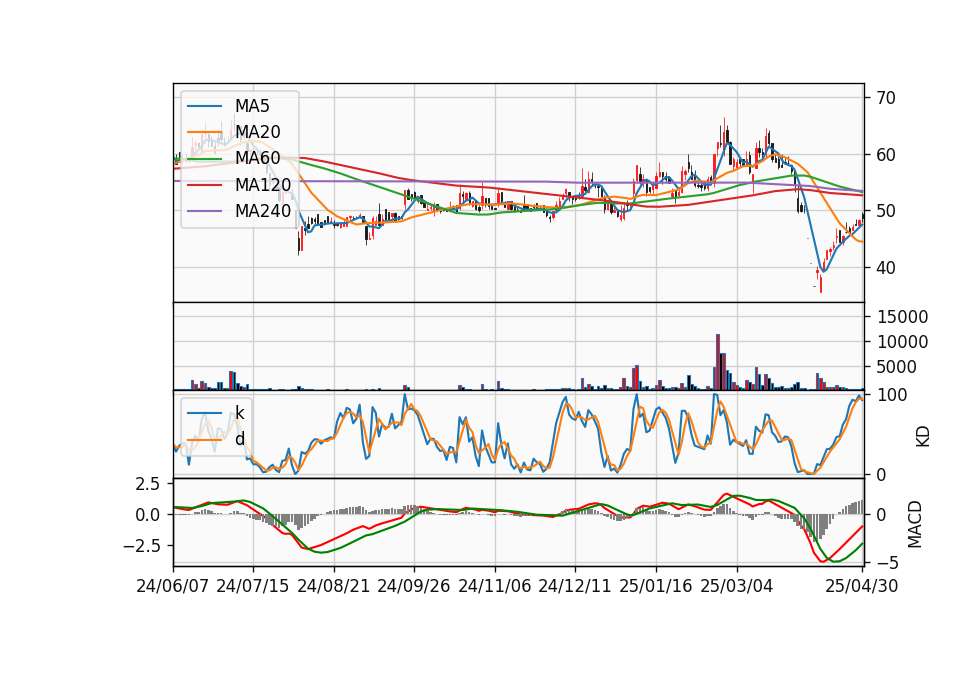Screen dimensions: 960x690
Task: Click the 24/12/11 date tick label
Action: [x=575, y=586]
